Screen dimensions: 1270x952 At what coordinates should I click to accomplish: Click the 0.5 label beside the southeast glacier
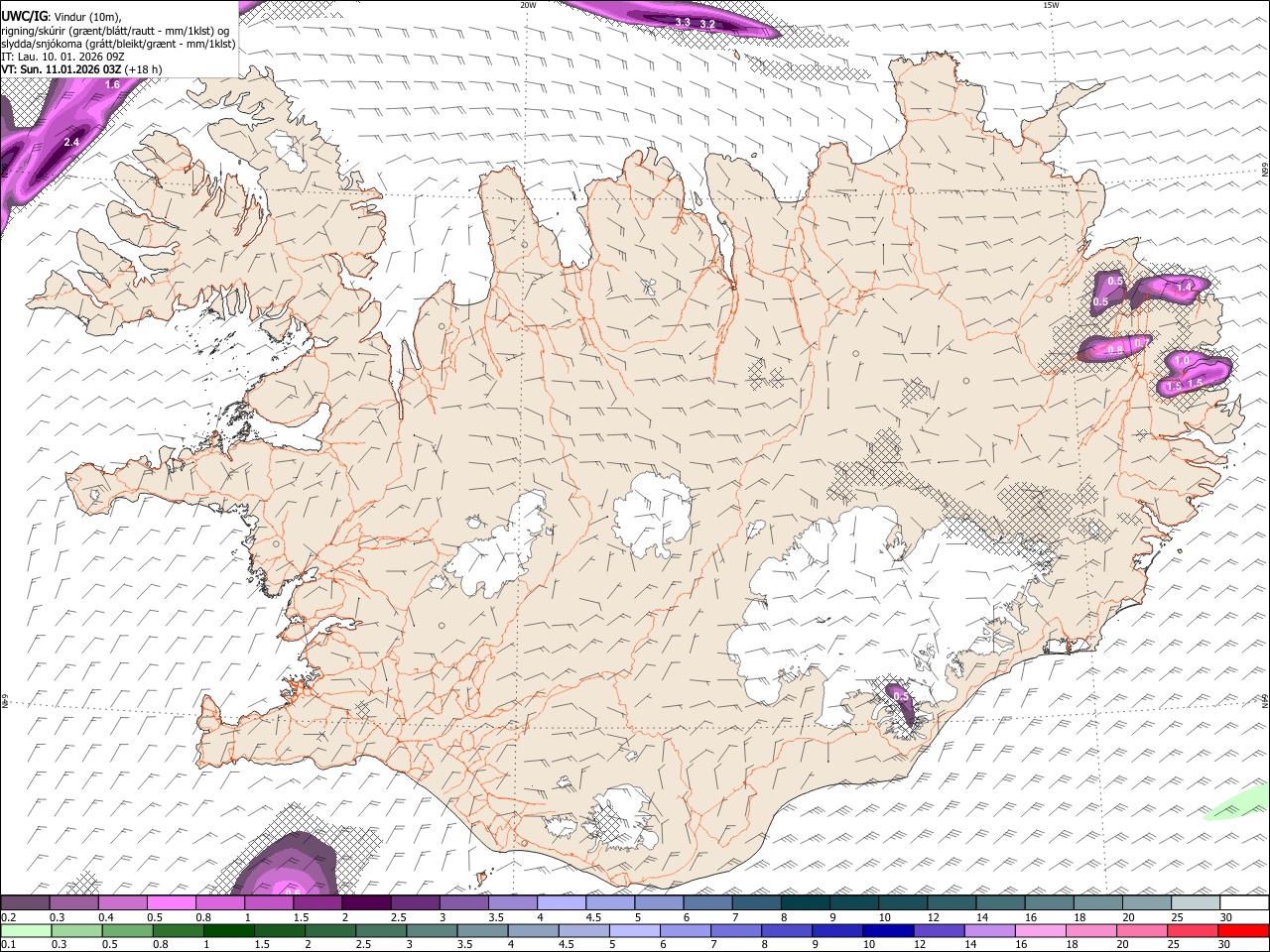(x=901, y=697)
